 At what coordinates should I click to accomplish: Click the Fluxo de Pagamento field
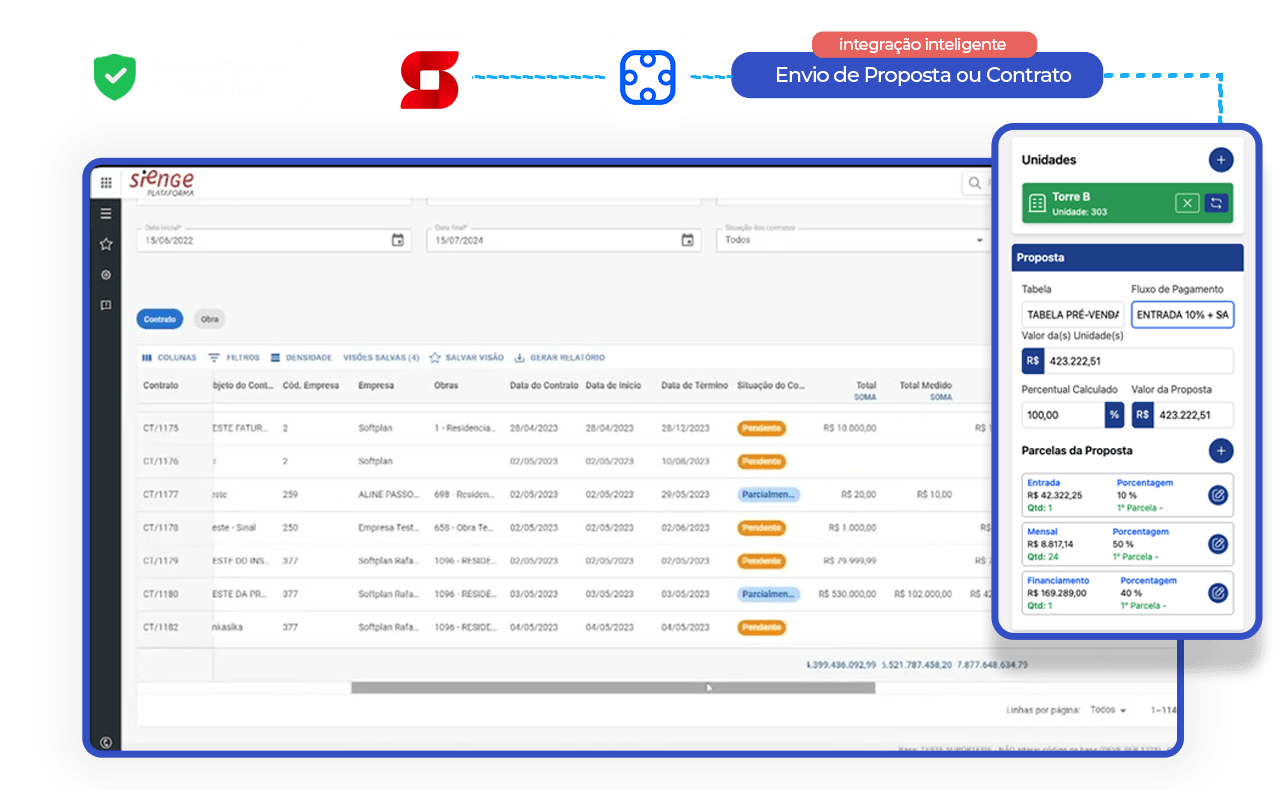coord(1183,315)
